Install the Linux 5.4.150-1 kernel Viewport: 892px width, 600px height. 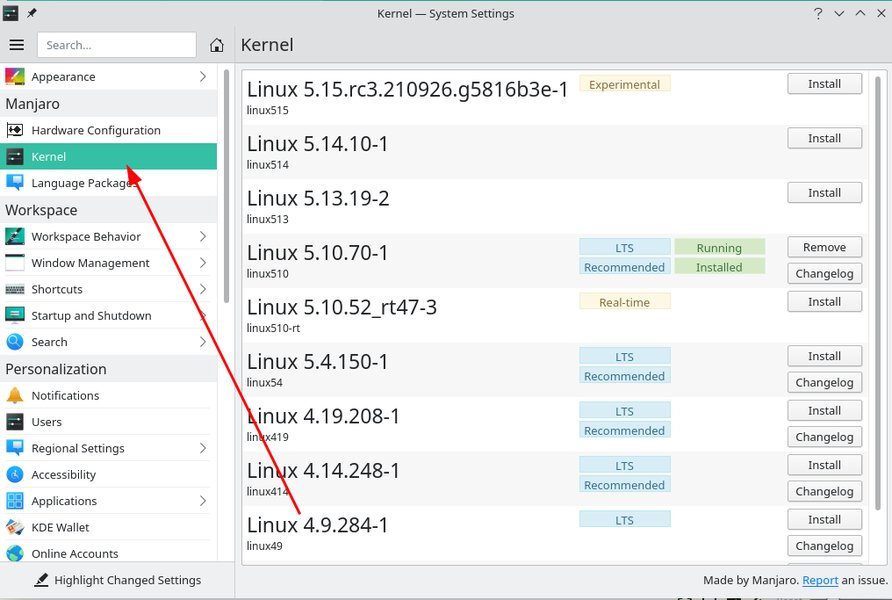[x=824, y=356]
